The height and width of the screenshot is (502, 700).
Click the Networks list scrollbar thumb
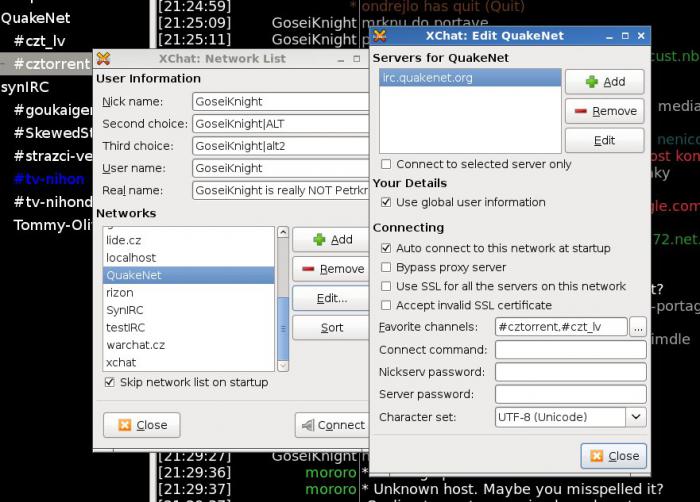pos(283,328)
